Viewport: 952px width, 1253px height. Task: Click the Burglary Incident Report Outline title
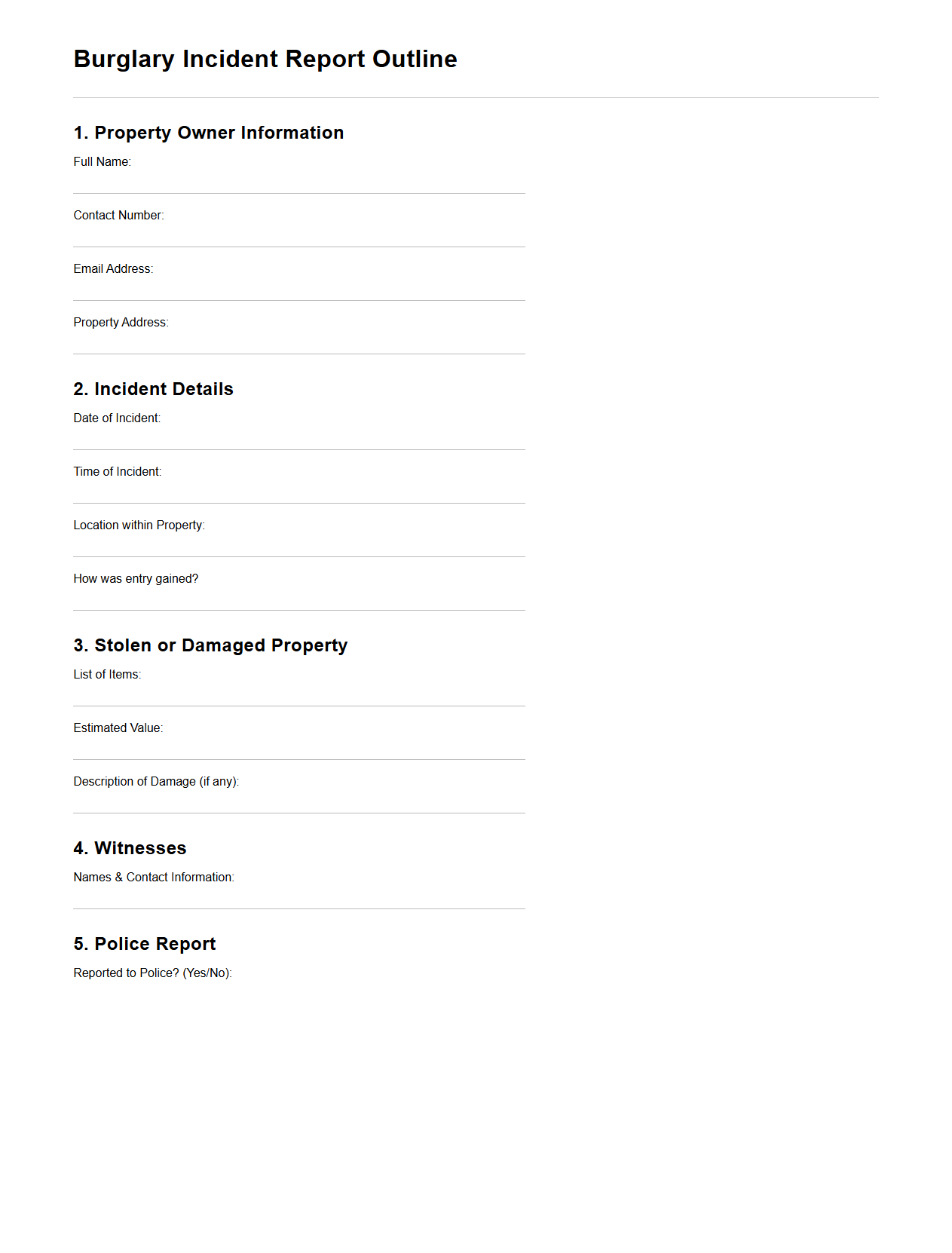(265, 59)
